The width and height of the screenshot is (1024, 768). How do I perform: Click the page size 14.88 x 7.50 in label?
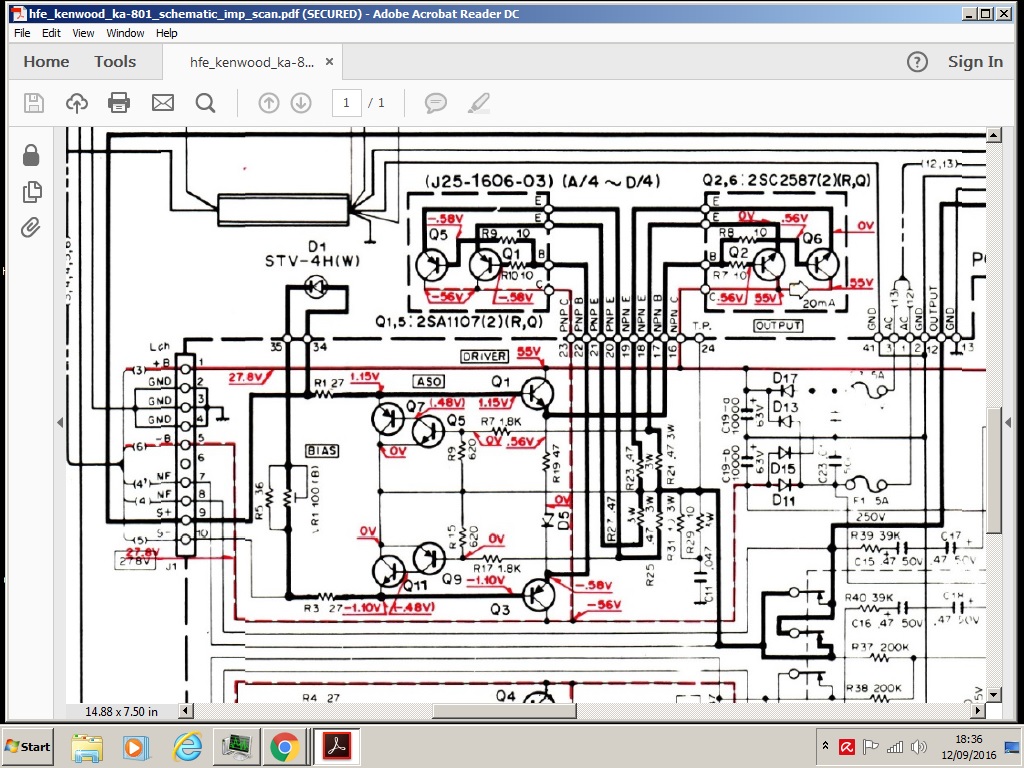tap(121, 711)
